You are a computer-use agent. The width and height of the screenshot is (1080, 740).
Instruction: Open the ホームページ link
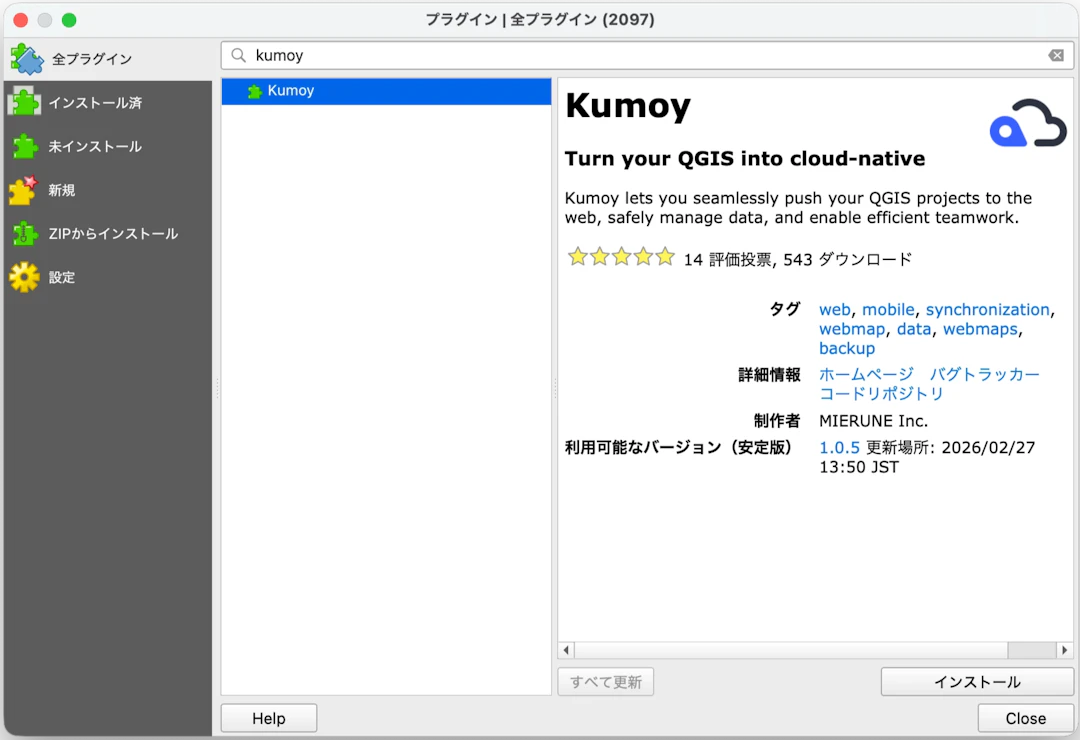(866, 374)
